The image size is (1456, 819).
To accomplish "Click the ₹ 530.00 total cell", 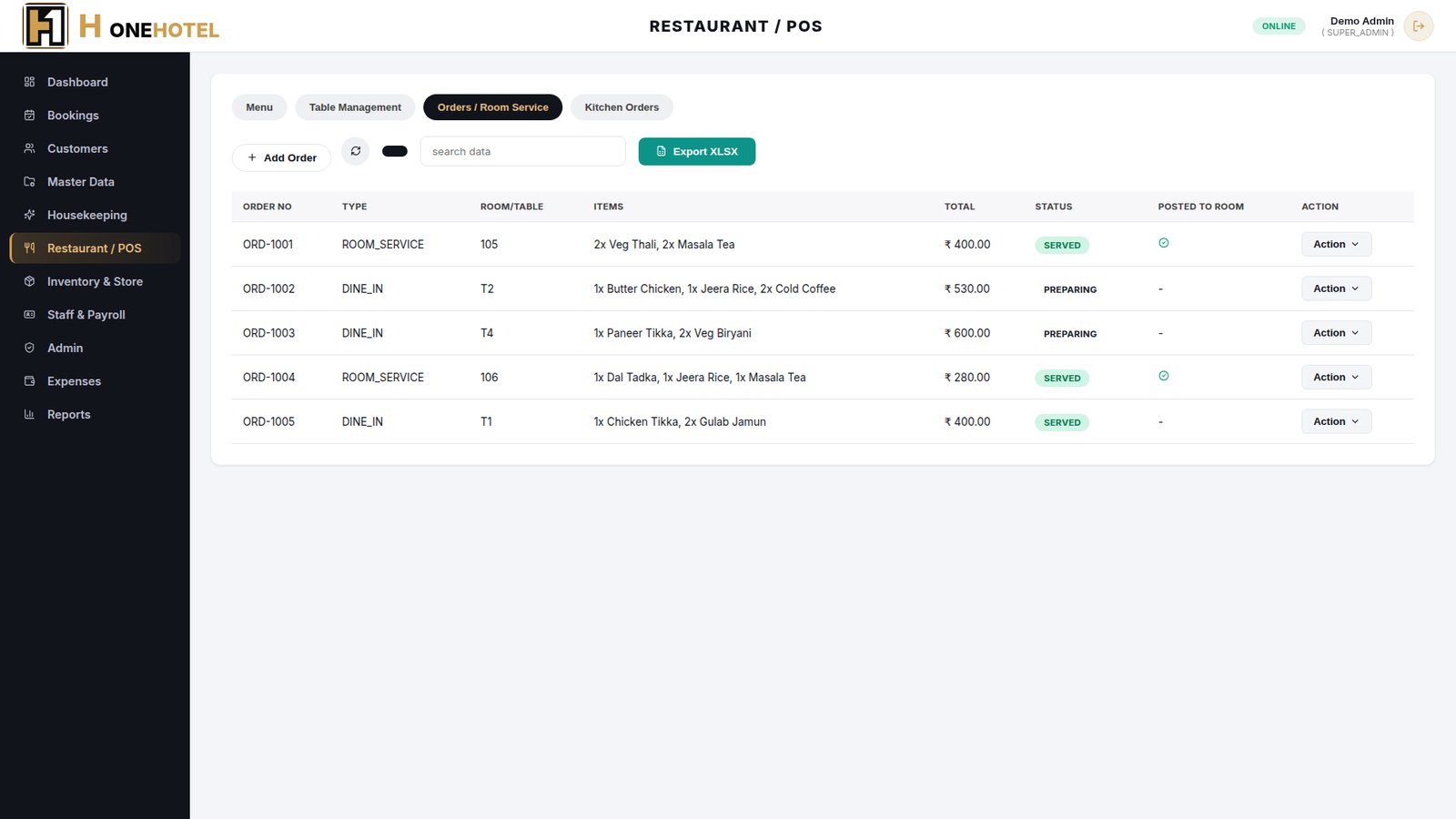I will pos(967,288).
